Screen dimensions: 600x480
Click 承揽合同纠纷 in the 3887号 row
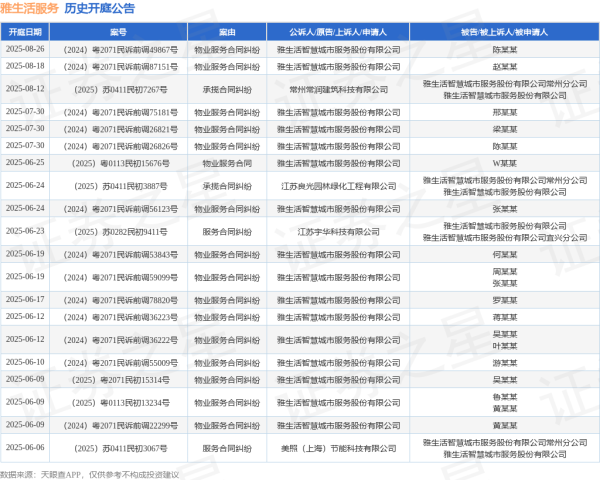point(227,186)
